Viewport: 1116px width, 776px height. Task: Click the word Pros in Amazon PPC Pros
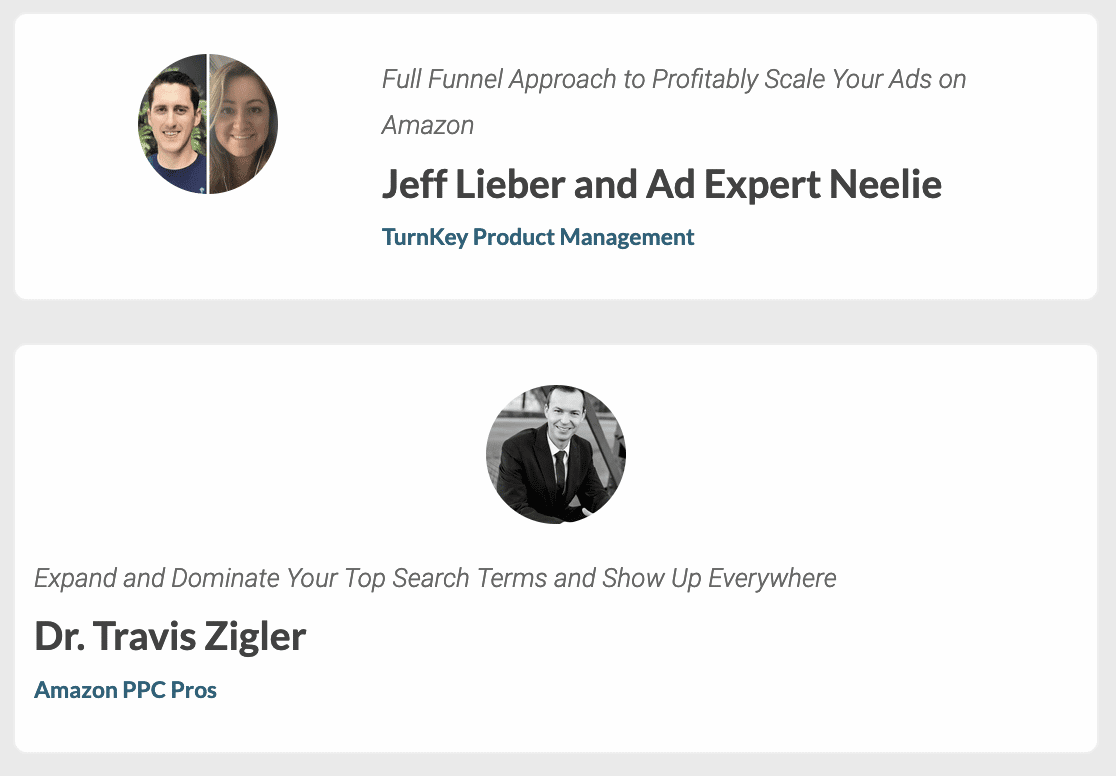coord(194,690)
